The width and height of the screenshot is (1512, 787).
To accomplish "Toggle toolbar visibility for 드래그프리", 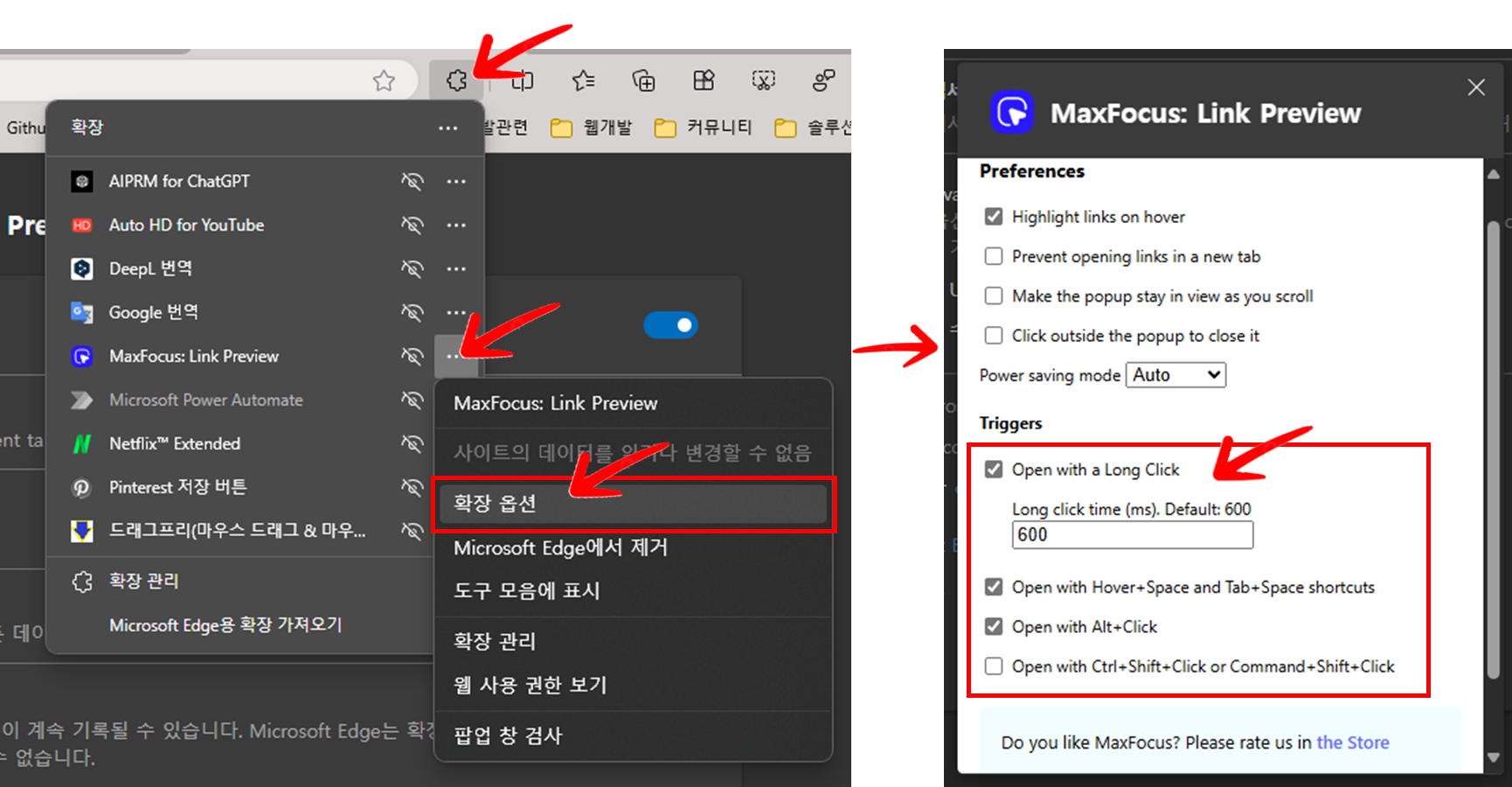I will click(x=413, y=531).
